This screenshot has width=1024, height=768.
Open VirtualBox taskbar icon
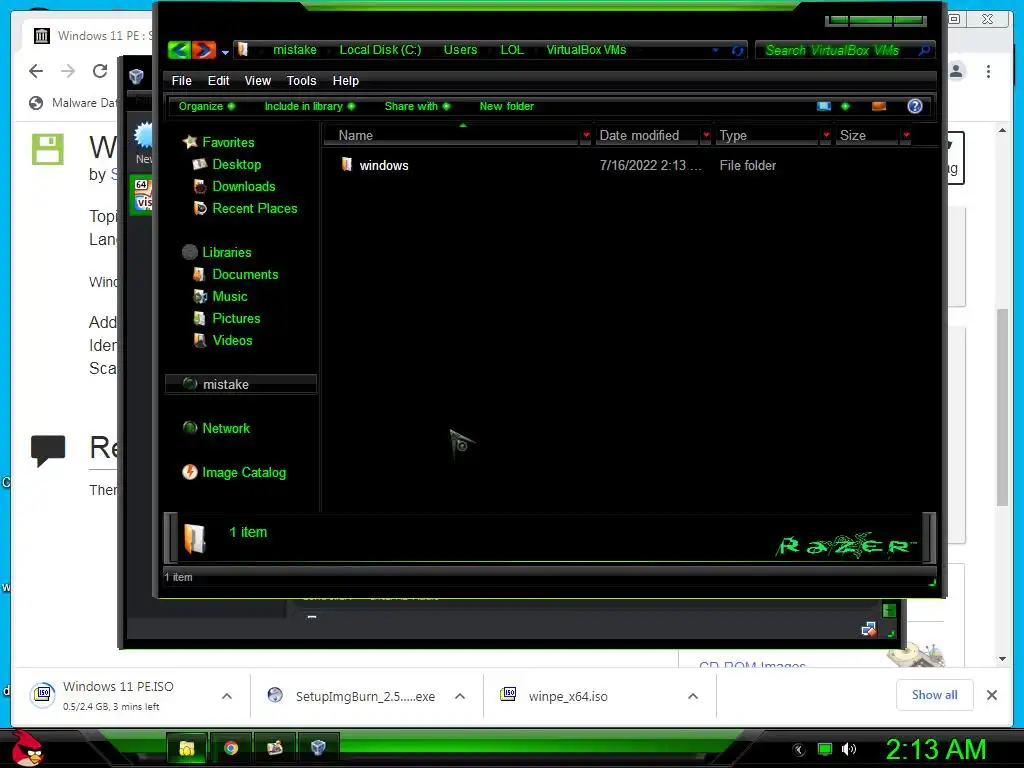pos(318,748)
